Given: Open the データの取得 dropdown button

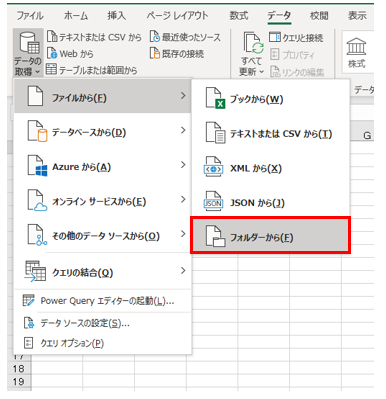Looking at the screenshot, I should 28,53.
